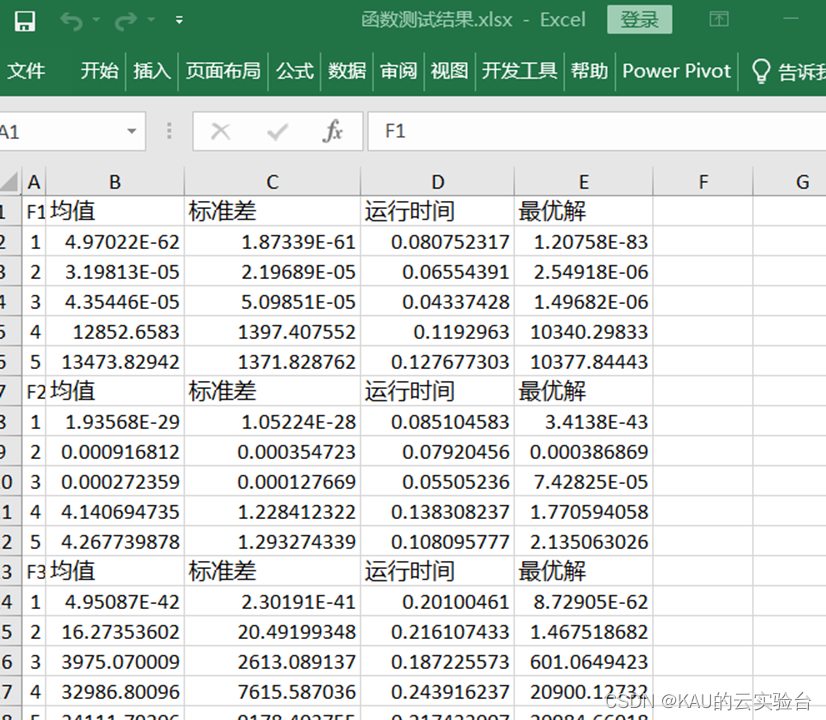Image resolution: width=826 pixels, height=720 pixels.
Task: Switch to the 页面布局 ribbon tab
Action: pyautogui.click(x=223, y=71)
